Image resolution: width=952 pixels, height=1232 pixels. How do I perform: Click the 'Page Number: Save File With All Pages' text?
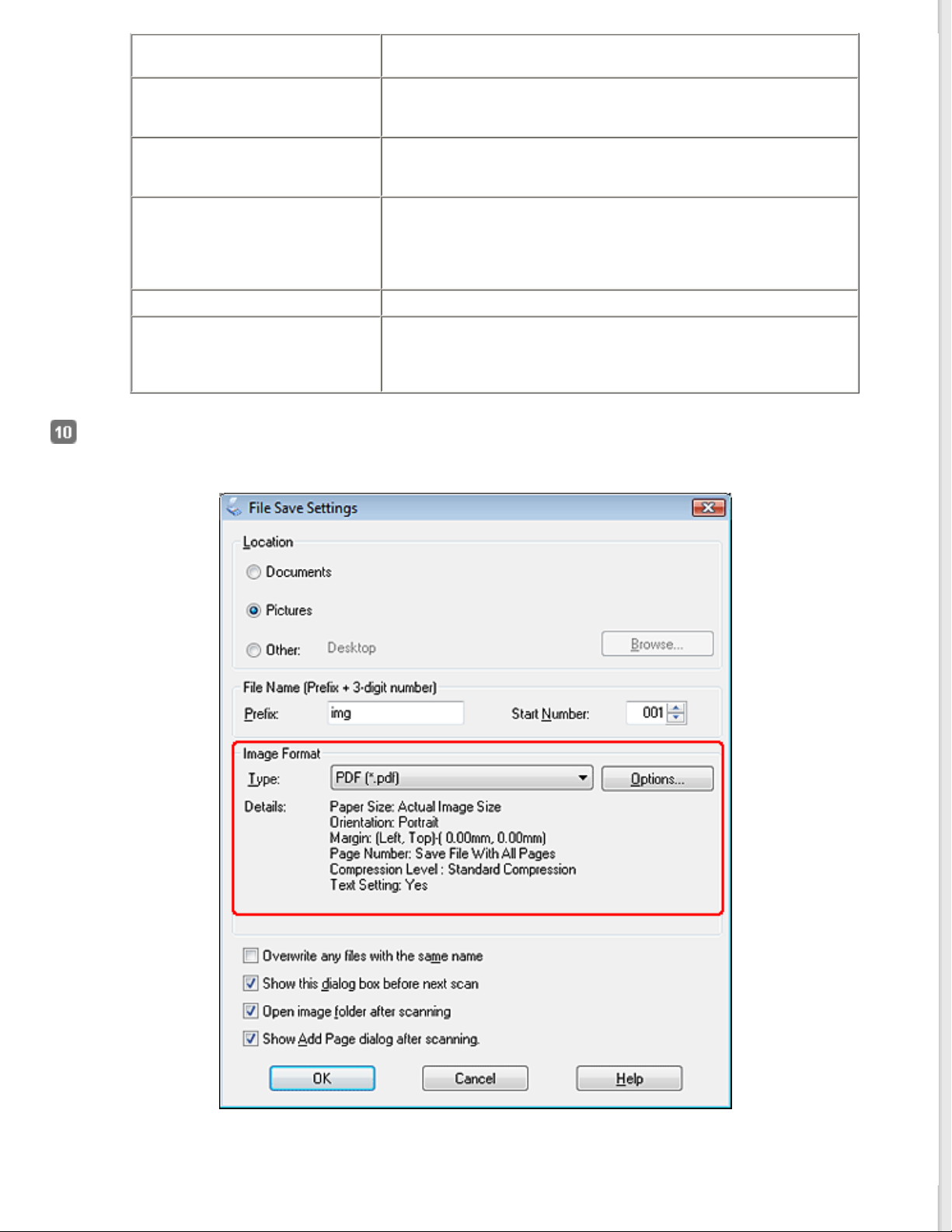coord(442,853)
